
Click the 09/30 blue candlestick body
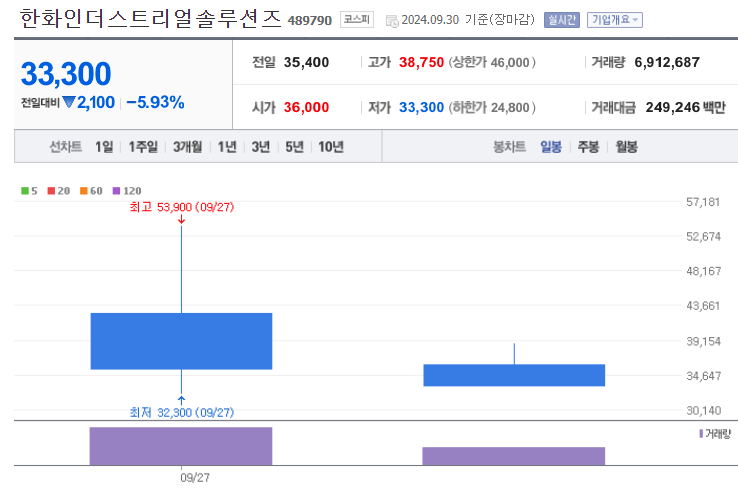pyautogui.click(x=514, y=375)
